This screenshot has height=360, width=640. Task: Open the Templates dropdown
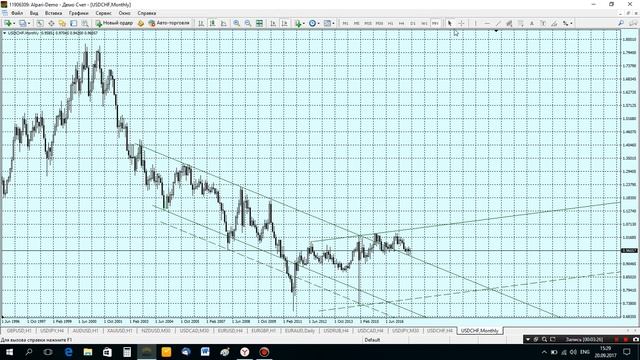point(329,23)
